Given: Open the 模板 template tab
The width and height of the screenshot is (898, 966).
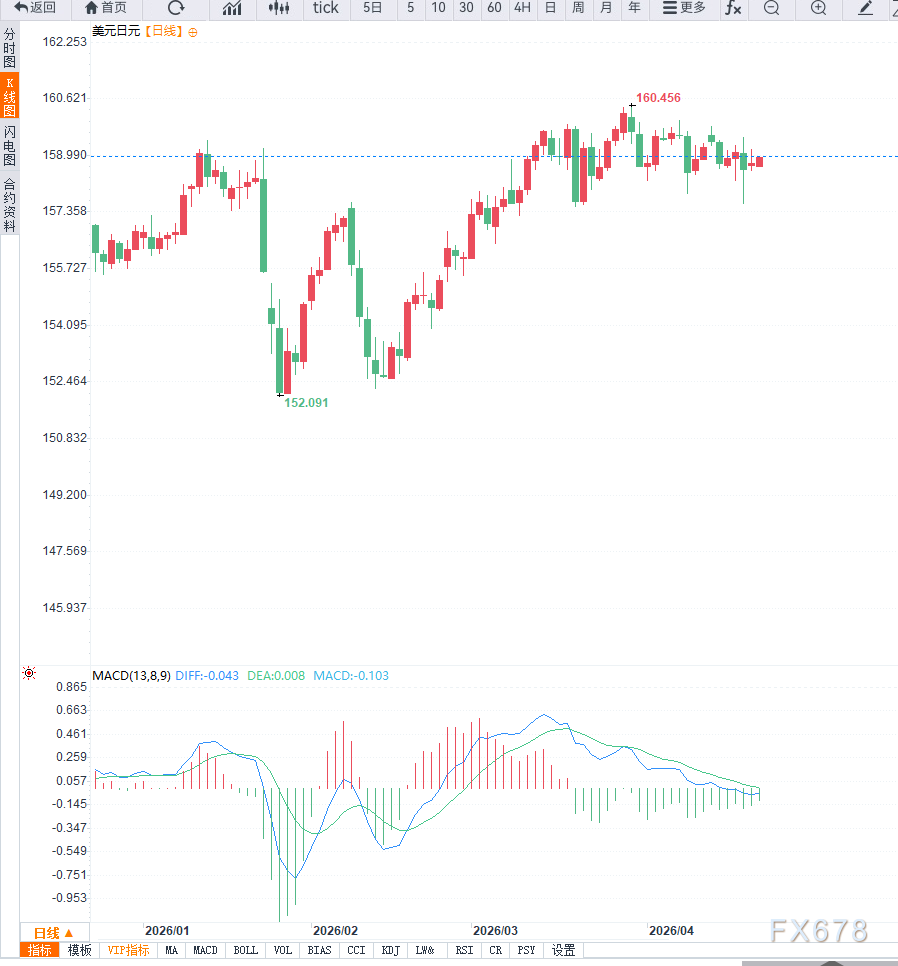Looking at the screenshot, I should pos(80,950).
